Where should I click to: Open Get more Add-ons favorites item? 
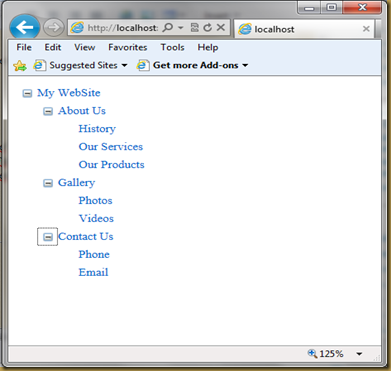tap(192, 65)
